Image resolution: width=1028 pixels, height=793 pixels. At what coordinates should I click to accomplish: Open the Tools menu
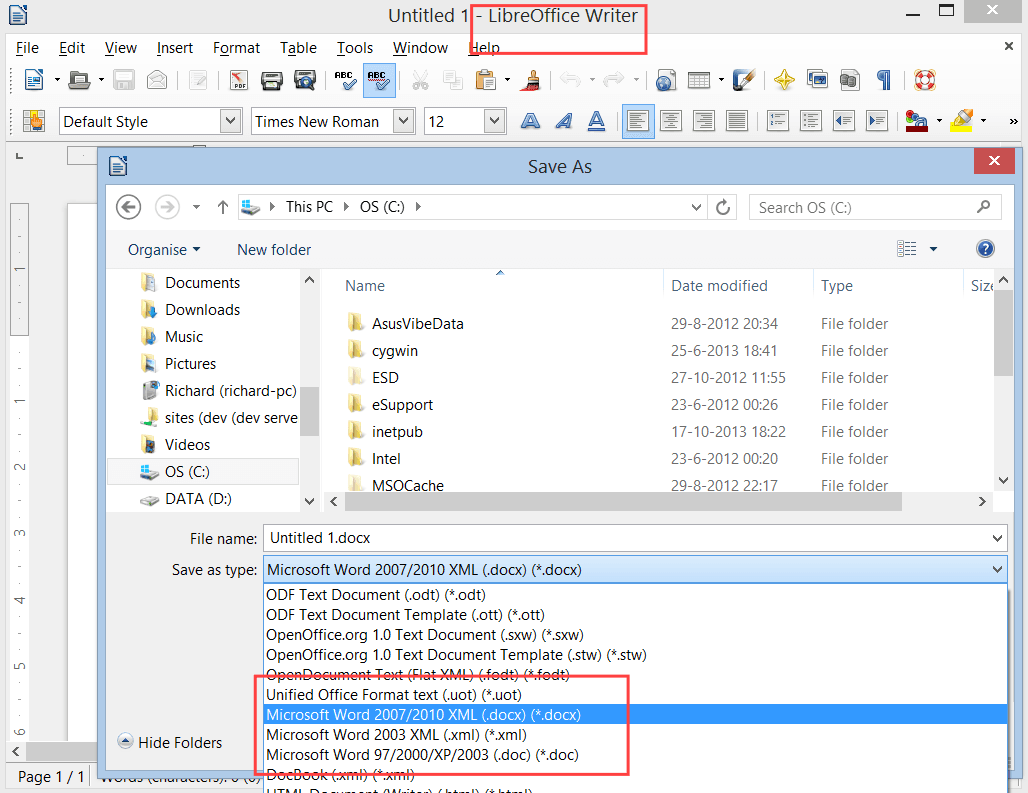coord(355,47)
